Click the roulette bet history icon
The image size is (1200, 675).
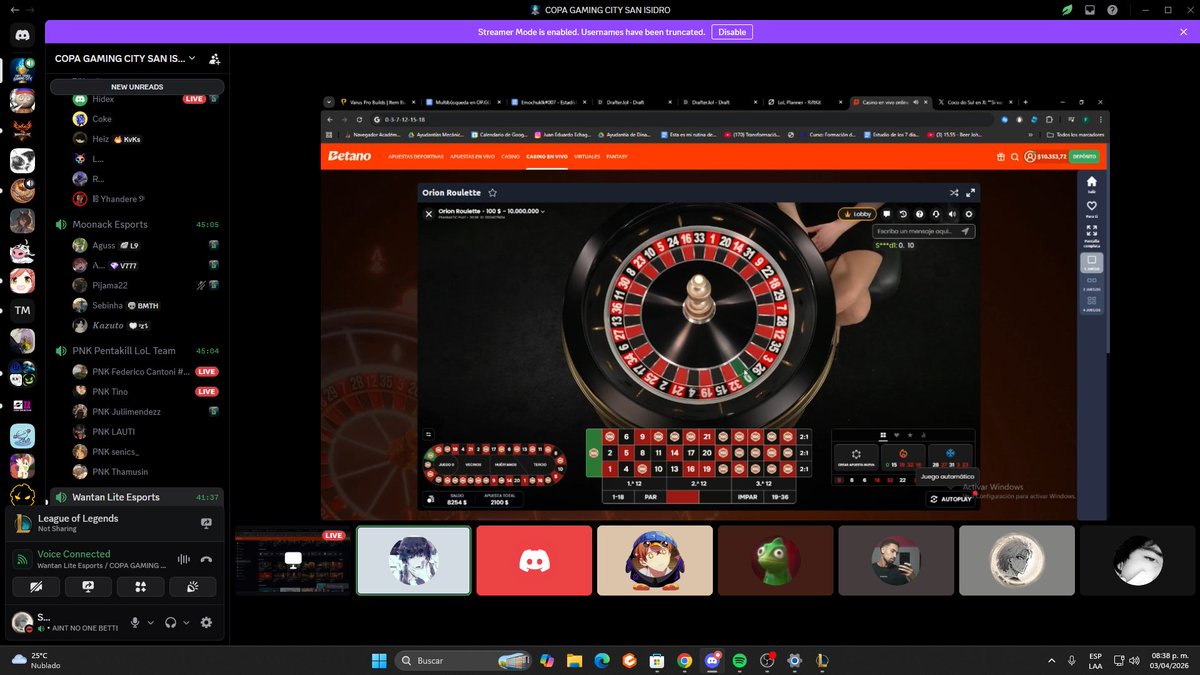click(x=903, y=214)
